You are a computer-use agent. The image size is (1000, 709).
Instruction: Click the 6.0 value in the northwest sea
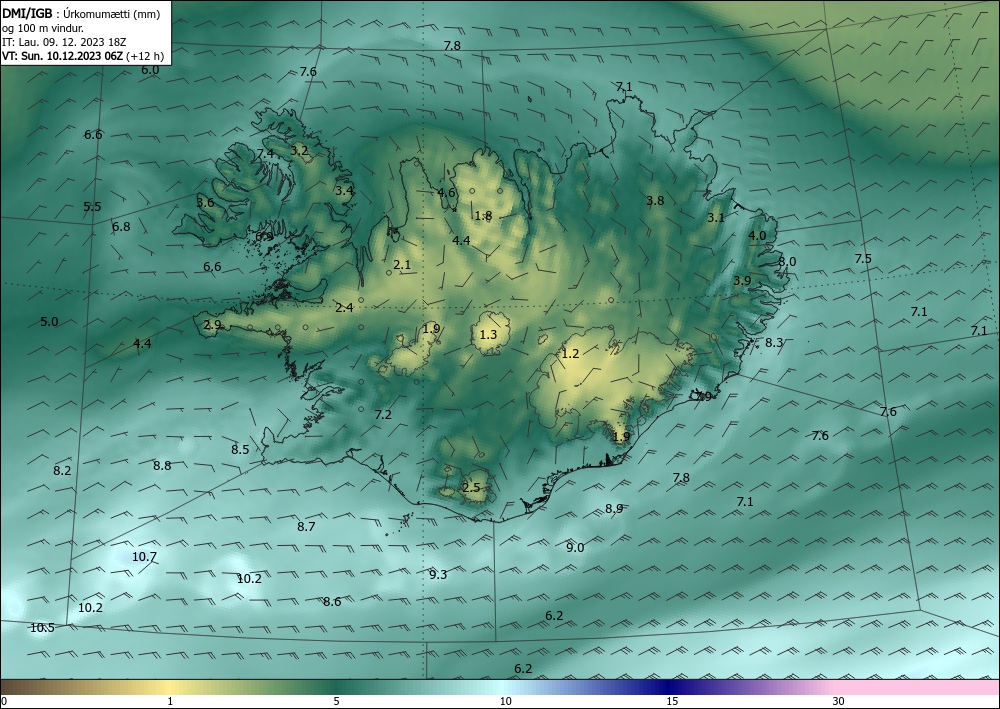[x=150, y=69]
